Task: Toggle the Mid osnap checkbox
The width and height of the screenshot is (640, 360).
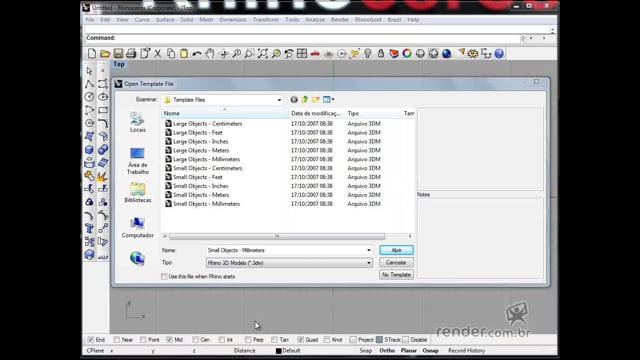Action: click(x=169, y=340)
